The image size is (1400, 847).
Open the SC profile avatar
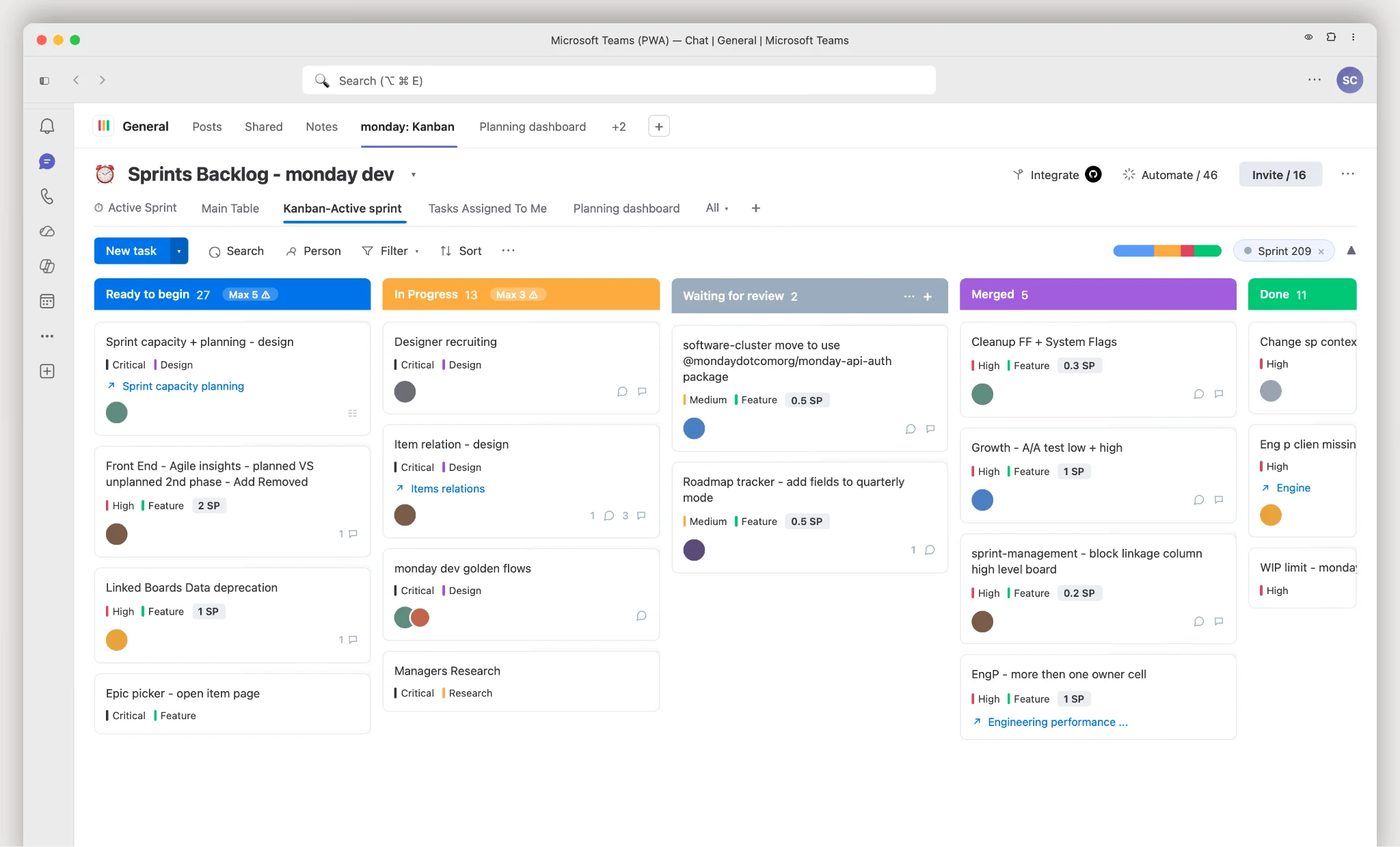(x=1349, y=80)
